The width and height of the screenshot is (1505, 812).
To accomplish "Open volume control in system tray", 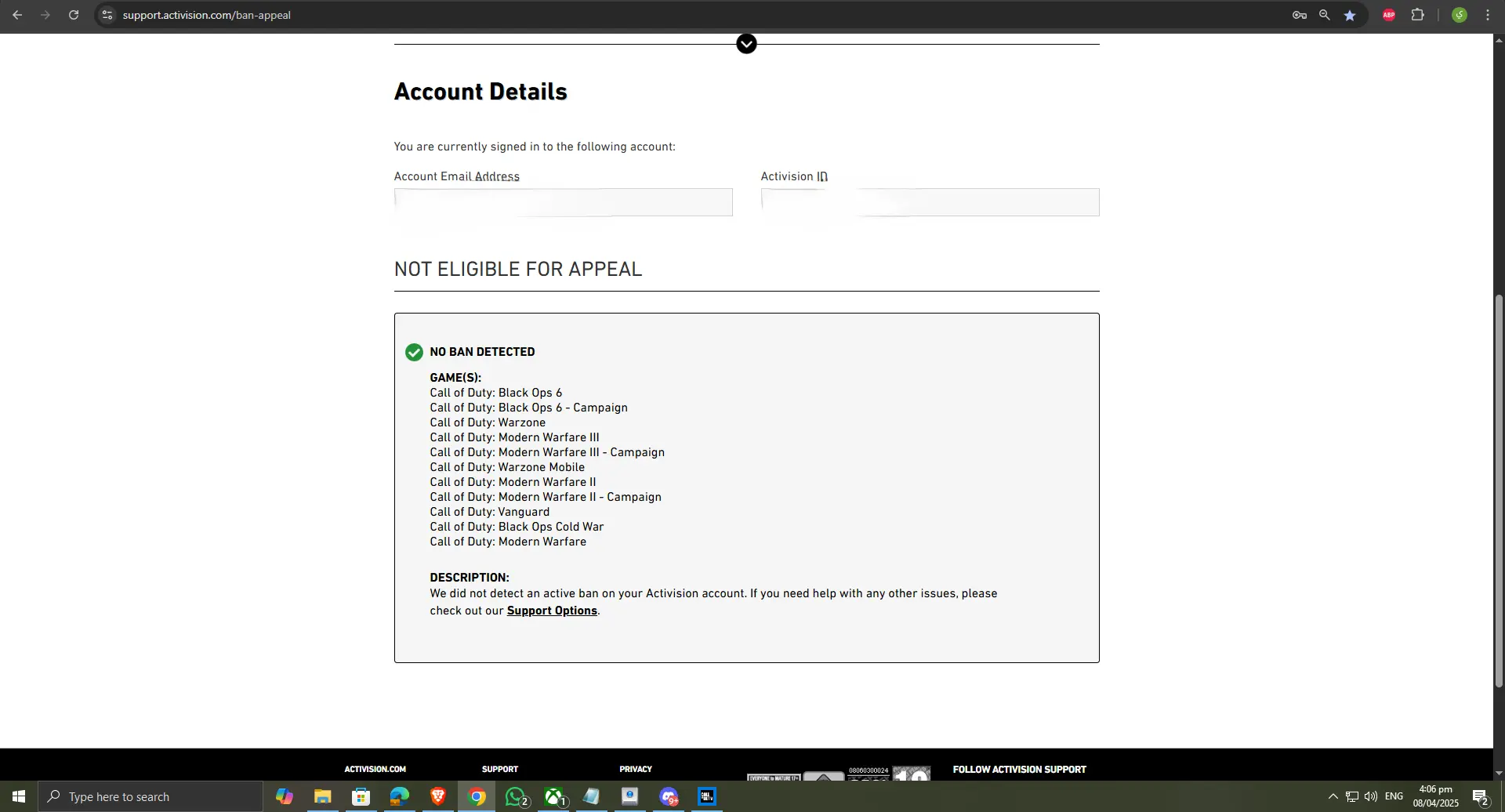I will click(x=1370, y=796).
